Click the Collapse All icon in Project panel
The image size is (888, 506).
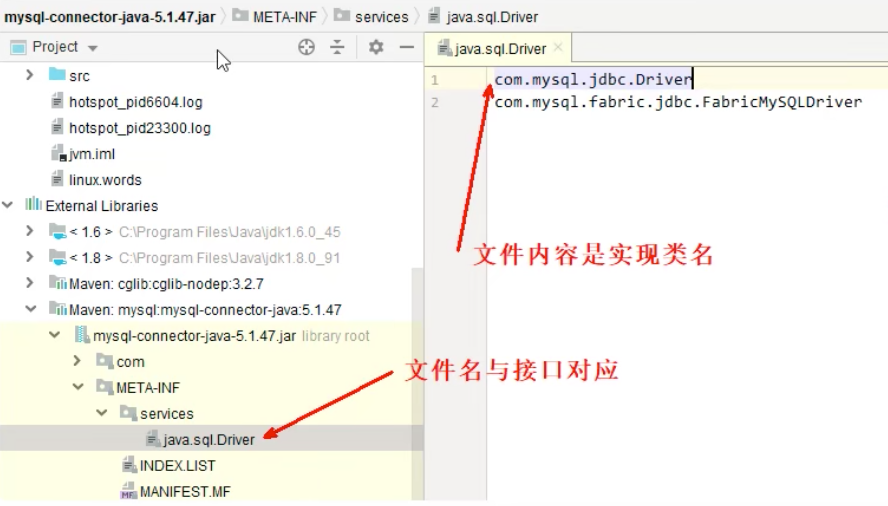337,47
